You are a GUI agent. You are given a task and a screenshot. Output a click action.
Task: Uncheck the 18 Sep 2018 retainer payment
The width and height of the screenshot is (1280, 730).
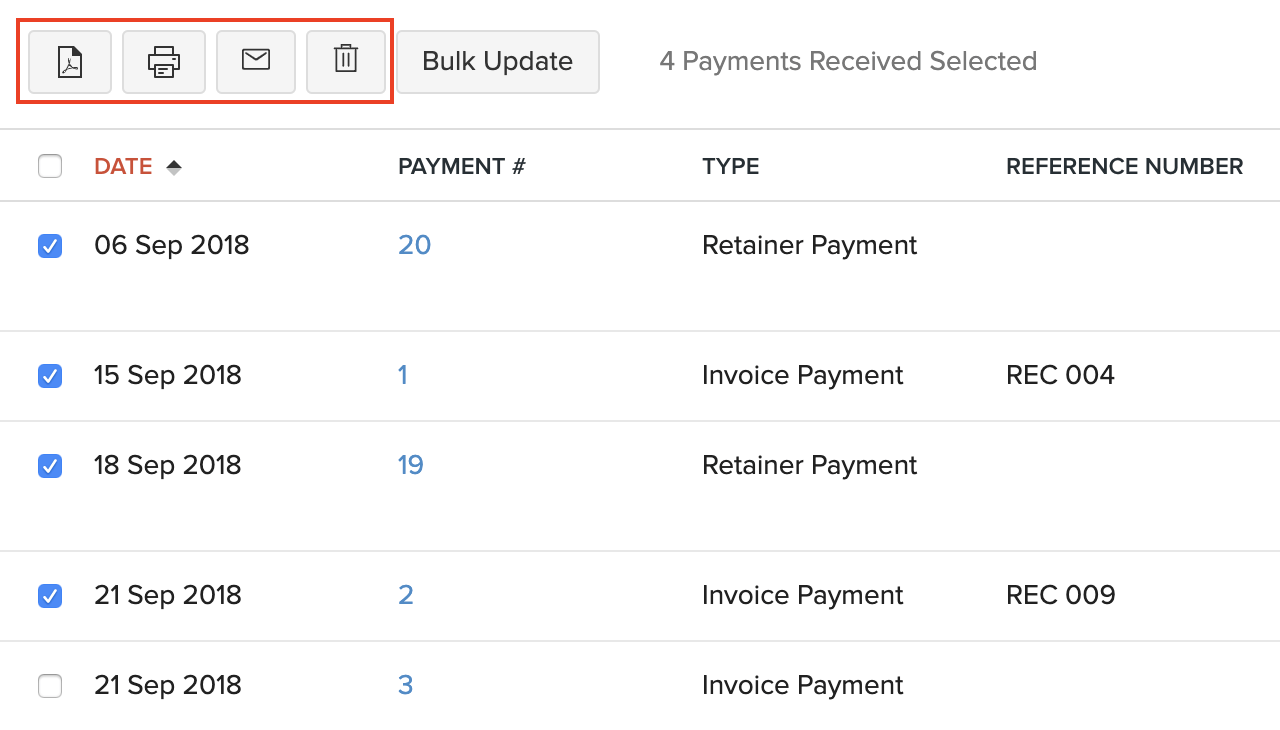point(50,466)
